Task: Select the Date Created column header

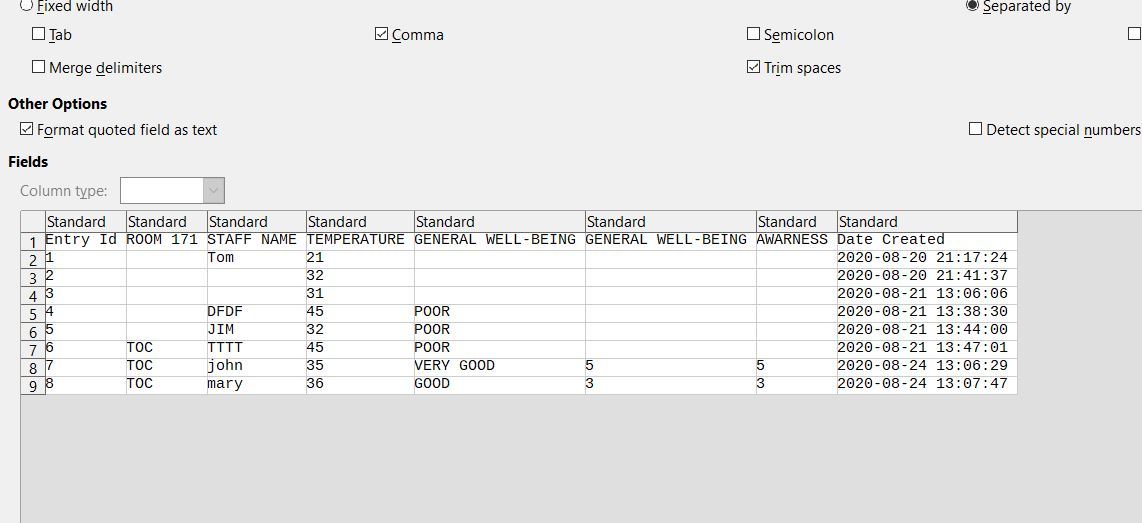Action: tap(926, 222)
